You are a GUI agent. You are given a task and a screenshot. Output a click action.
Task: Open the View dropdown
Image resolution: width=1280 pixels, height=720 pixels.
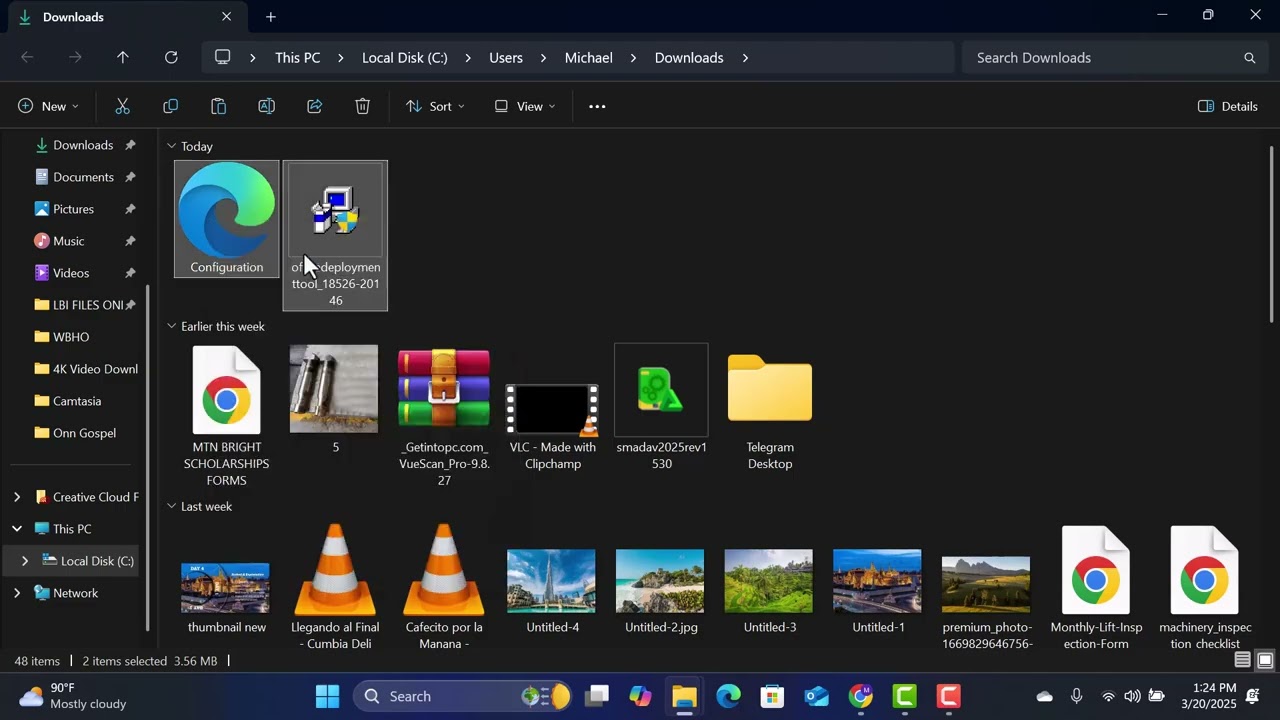click(x=525, y=106)
